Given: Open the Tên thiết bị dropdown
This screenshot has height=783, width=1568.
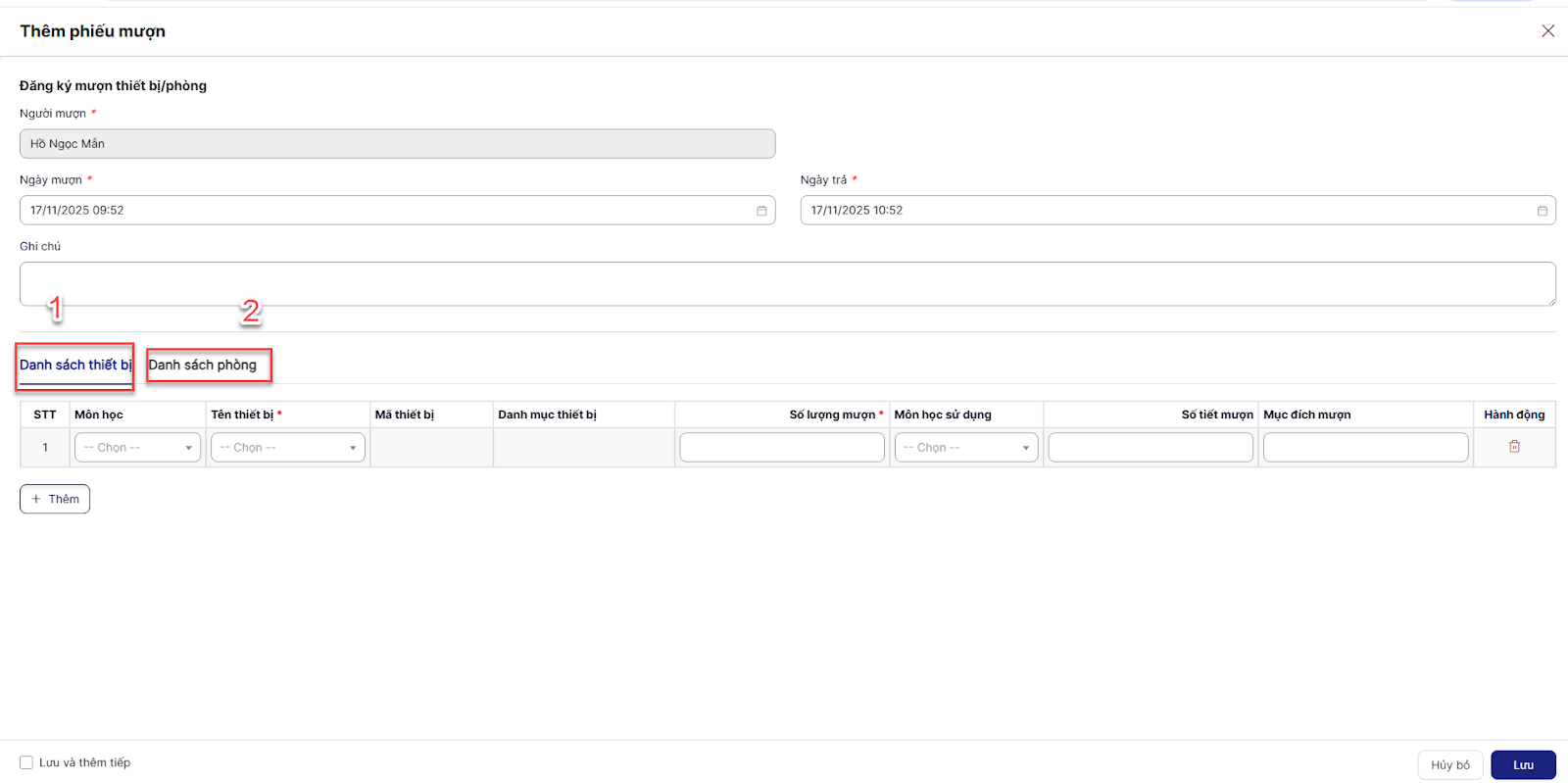Looking at the screenshot, I should (x=287, y=448).
